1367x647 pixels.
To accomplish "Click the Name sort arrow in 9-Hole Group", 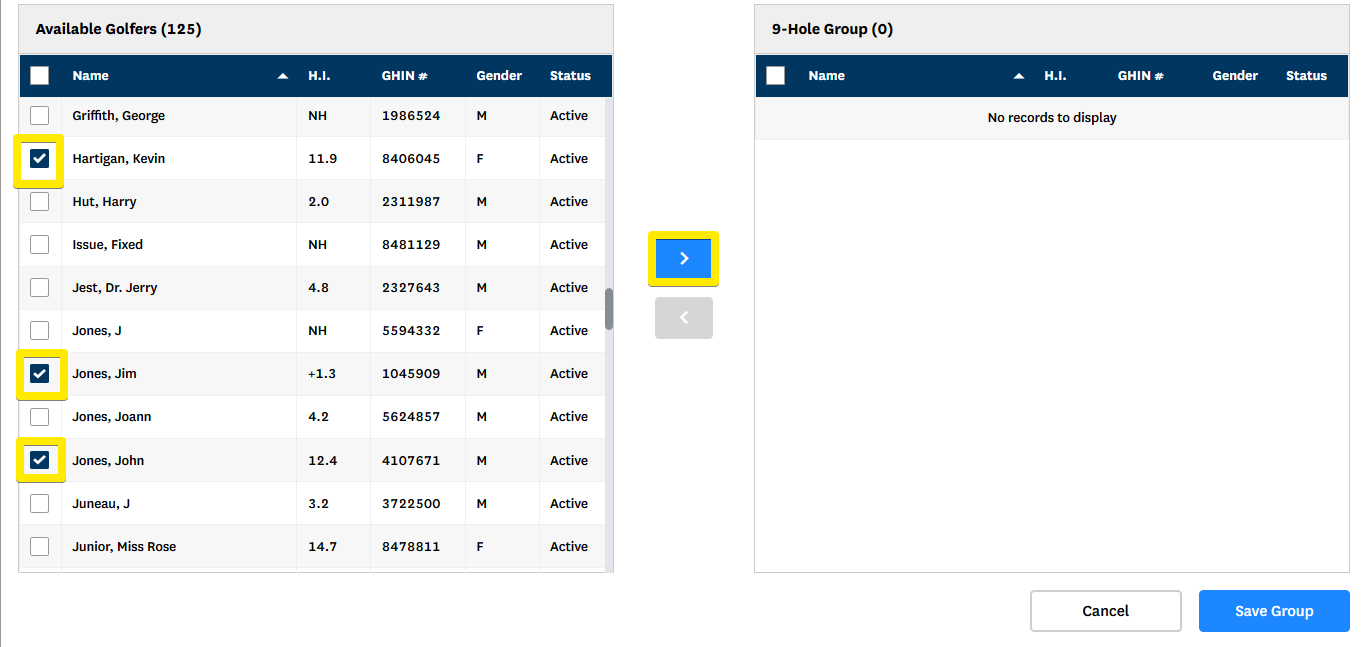I will tap(1019, 76).
